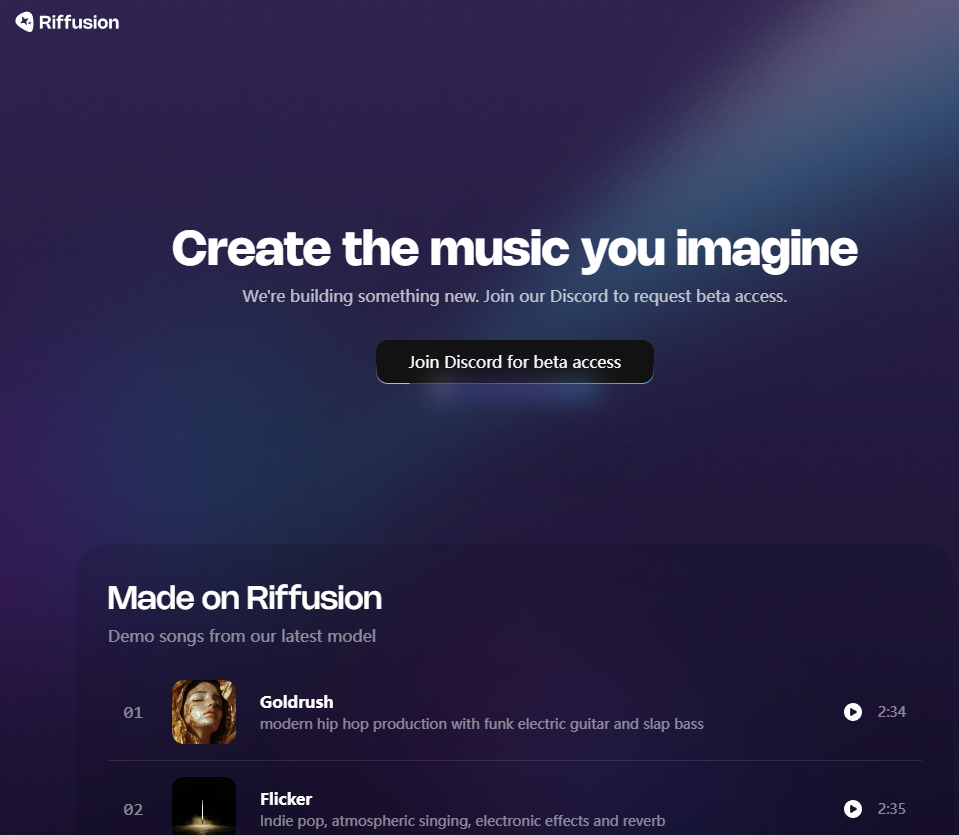Click the Goldrush description about funk guitar
The width and height of the screenshot is (959, 835).
(x=482, y=724)
